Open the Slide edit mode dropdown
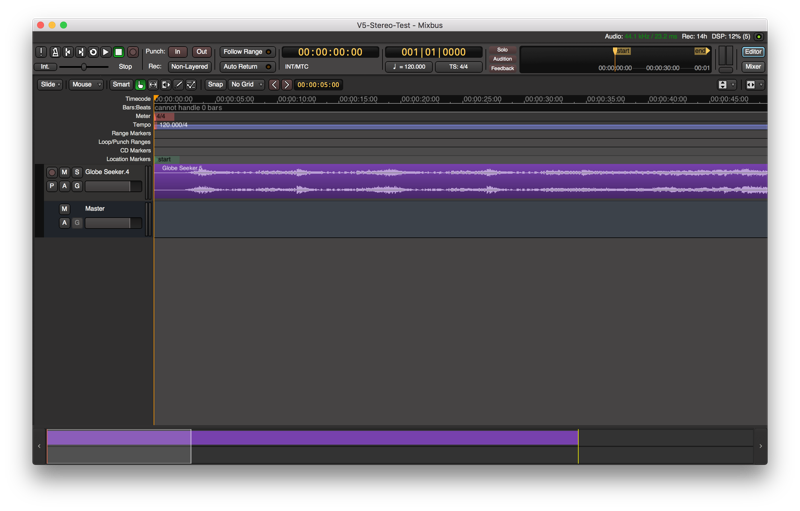The height and width of the screenshot is (511, 800). [x=50, y=85]
